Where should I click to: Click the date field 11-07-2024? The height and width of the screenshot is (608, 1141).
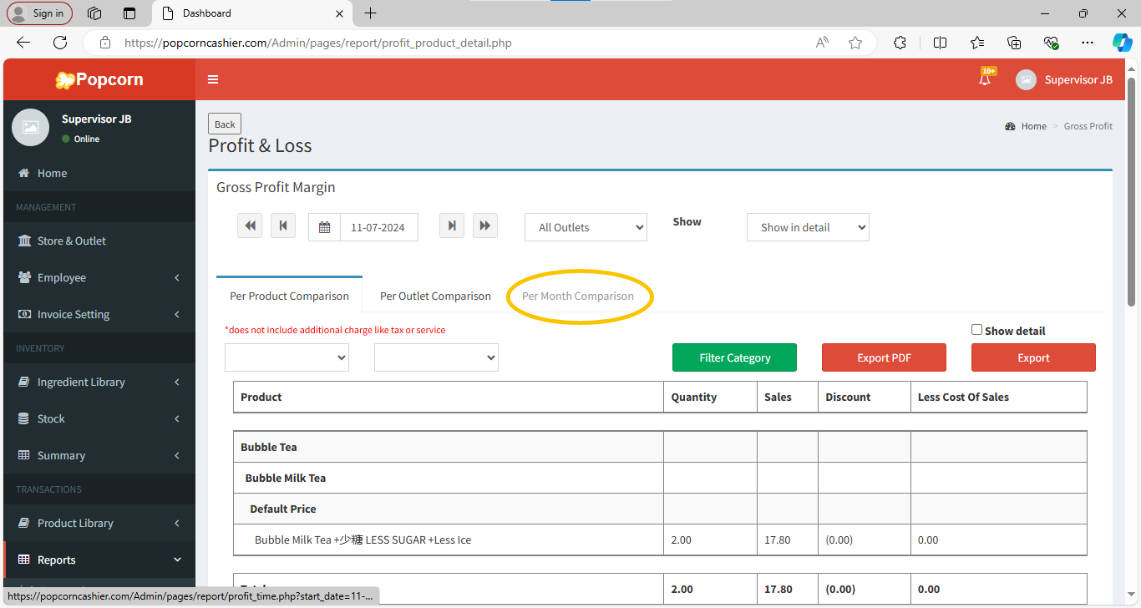[x=379, y=227]
